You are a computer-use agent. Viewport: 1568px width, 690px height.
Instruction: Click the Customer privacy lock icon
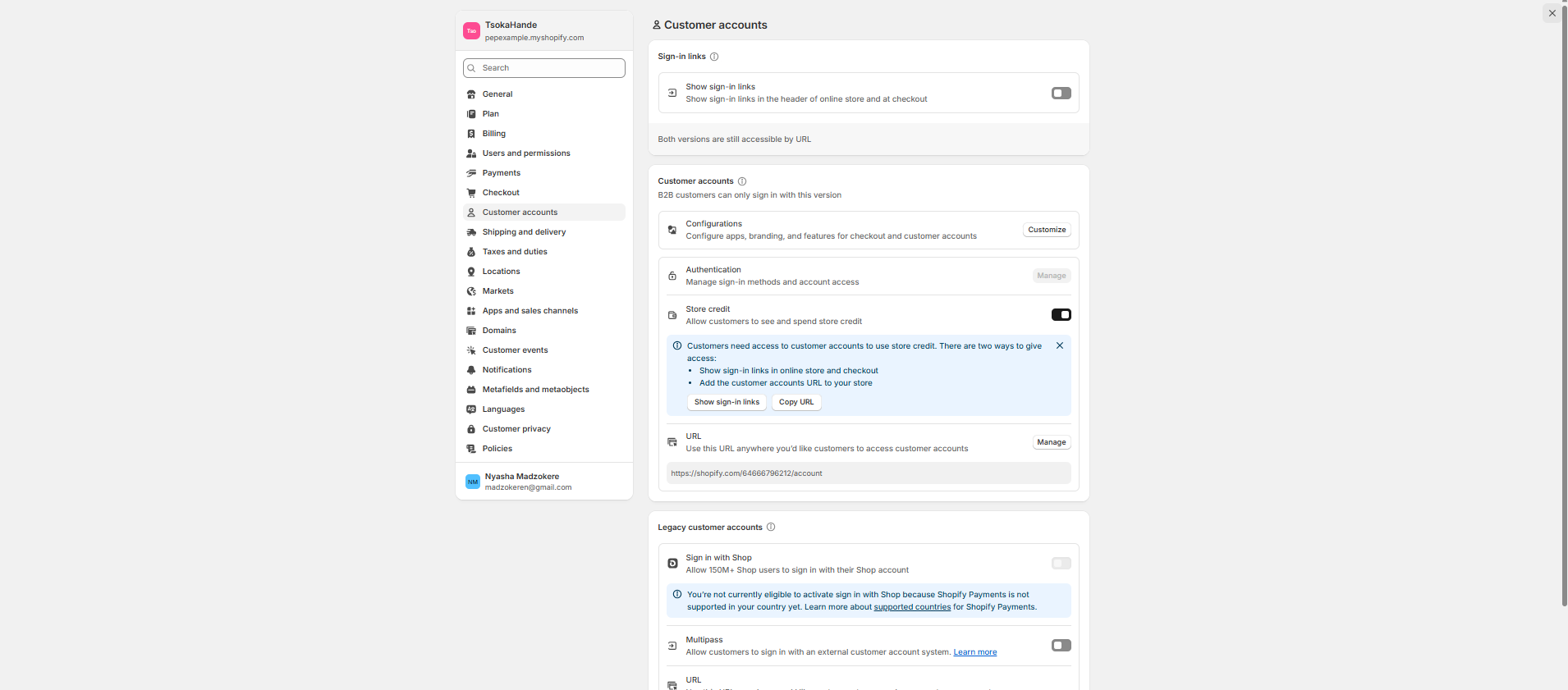[471, 429]
